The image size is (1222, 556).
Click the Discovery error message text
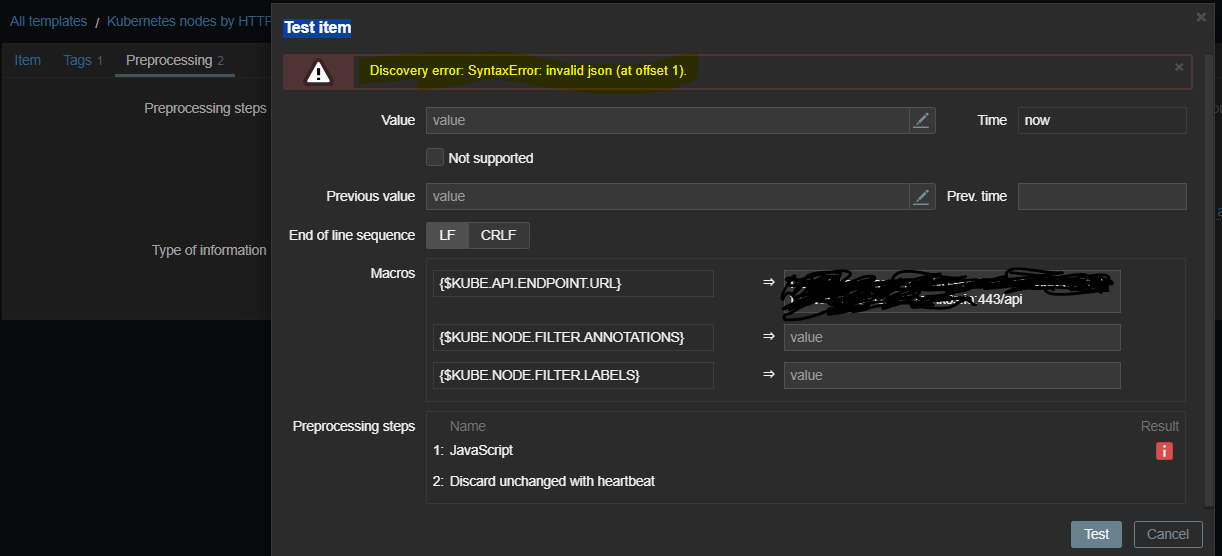point(528,70)
